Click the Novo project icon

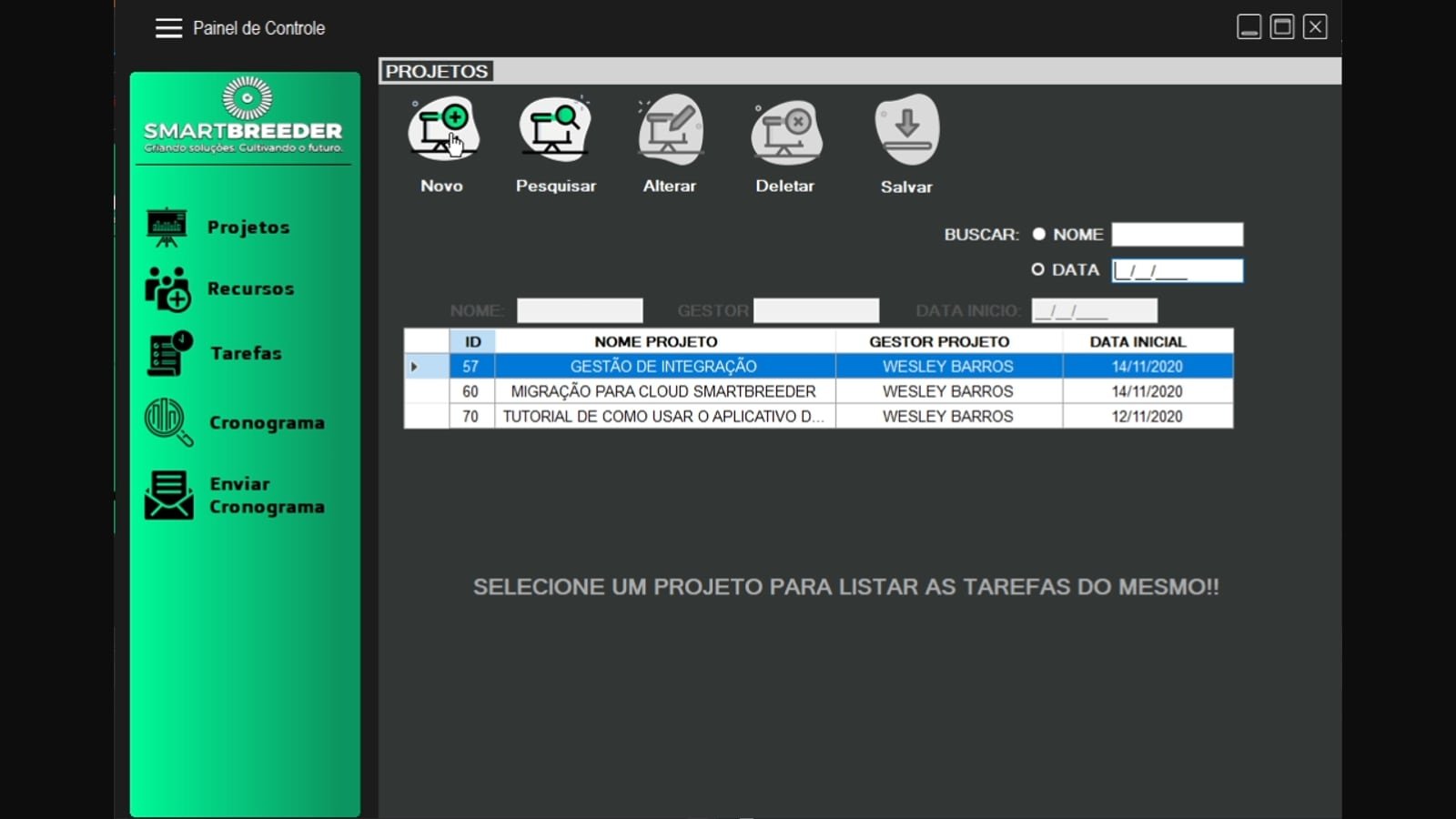(443, 130)
